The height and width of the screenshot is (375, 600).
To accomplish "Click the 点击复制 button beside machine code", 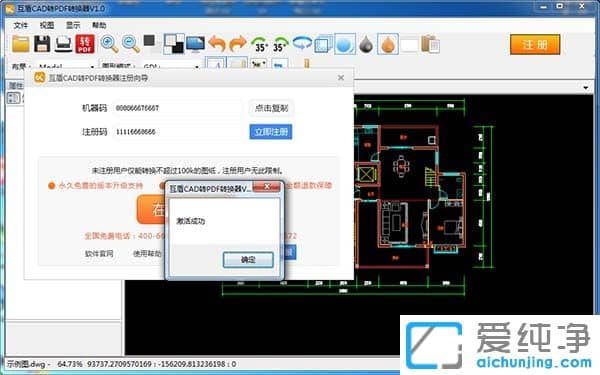I will coord(271,108).
